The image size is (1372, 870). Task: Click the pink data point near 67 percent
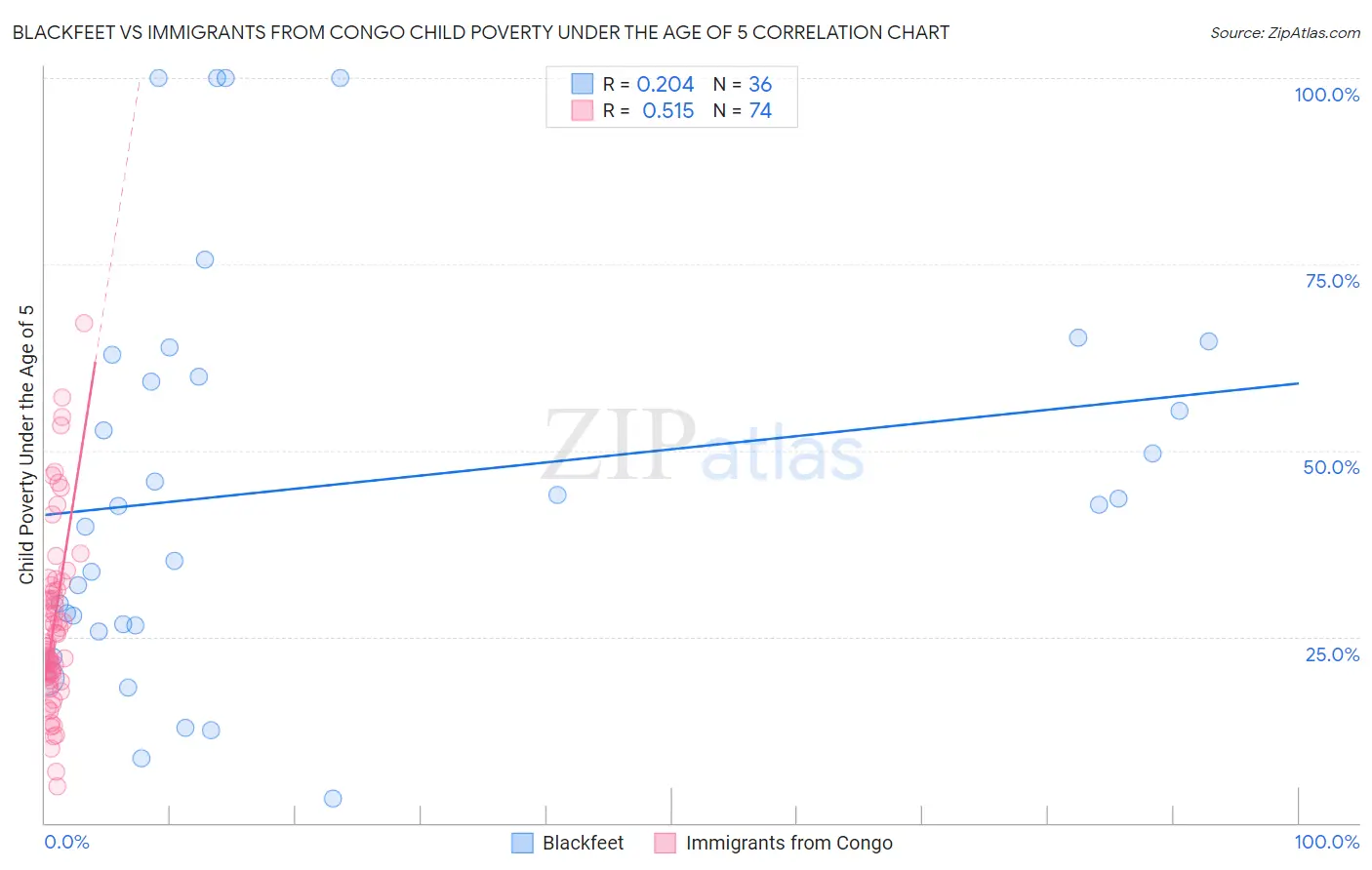click(84, 323)
